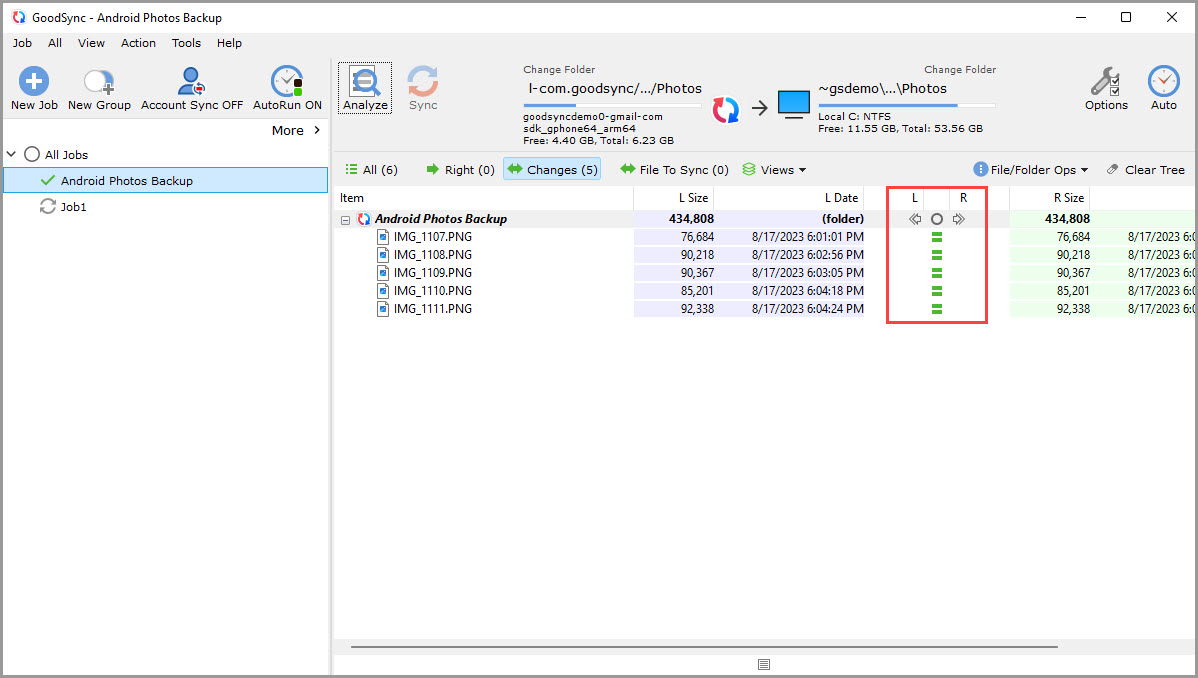This screenshot has height=678, width=1198.
Task: Select Job1 in the job list
Action: point(73,206)
